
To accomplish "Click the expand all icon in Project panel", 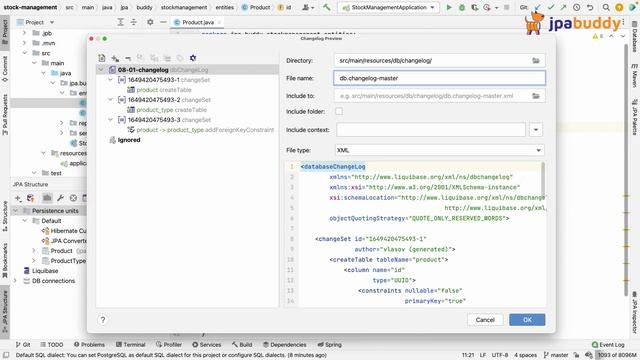I will [120, 22].
